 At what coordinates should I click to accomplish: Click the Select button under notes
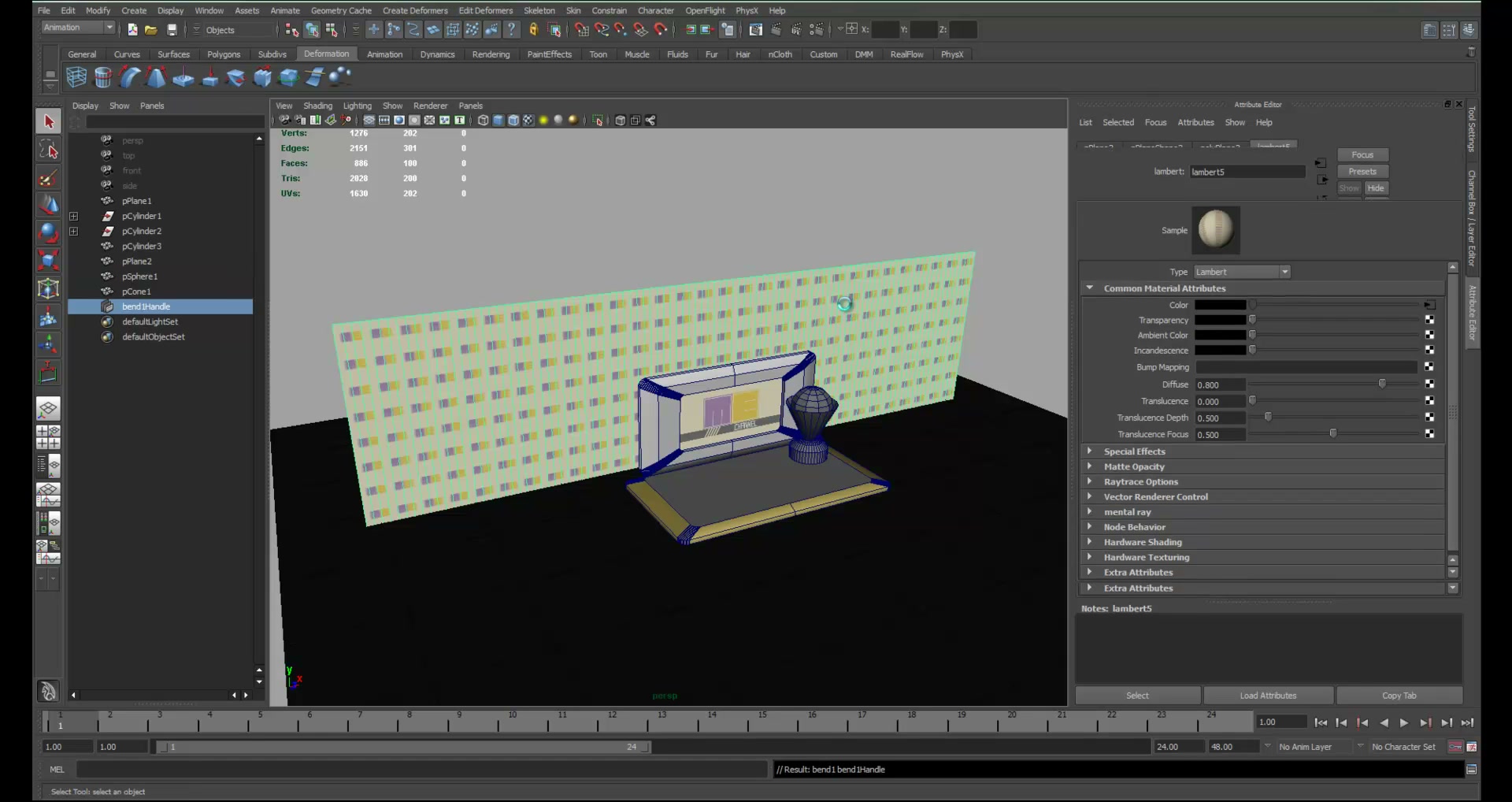[1137, 696]
